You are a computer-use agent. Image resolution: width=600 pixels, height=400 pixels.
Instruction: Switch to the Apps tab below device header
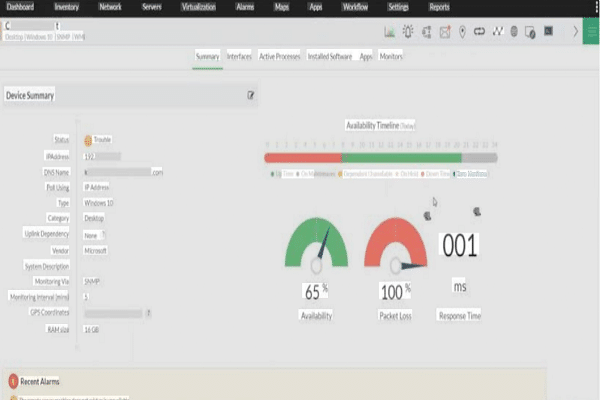pos(366,57)
